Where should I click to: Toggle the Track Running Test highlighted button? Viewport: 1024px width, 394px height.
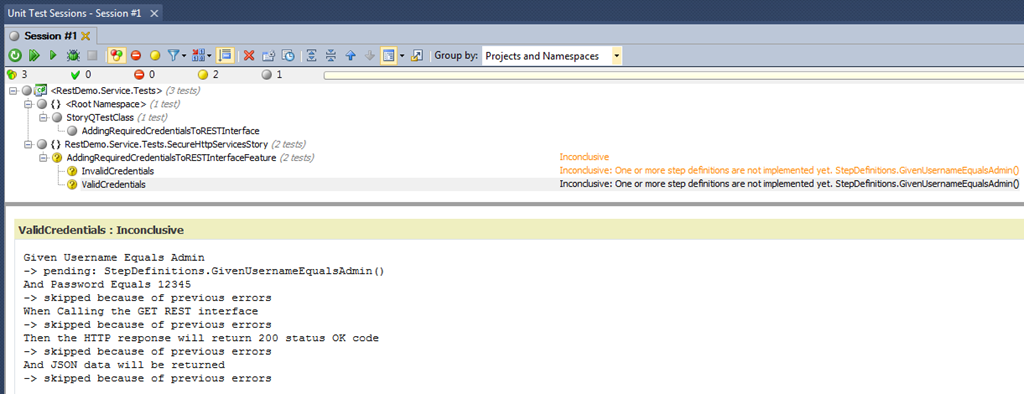(225, 56)
